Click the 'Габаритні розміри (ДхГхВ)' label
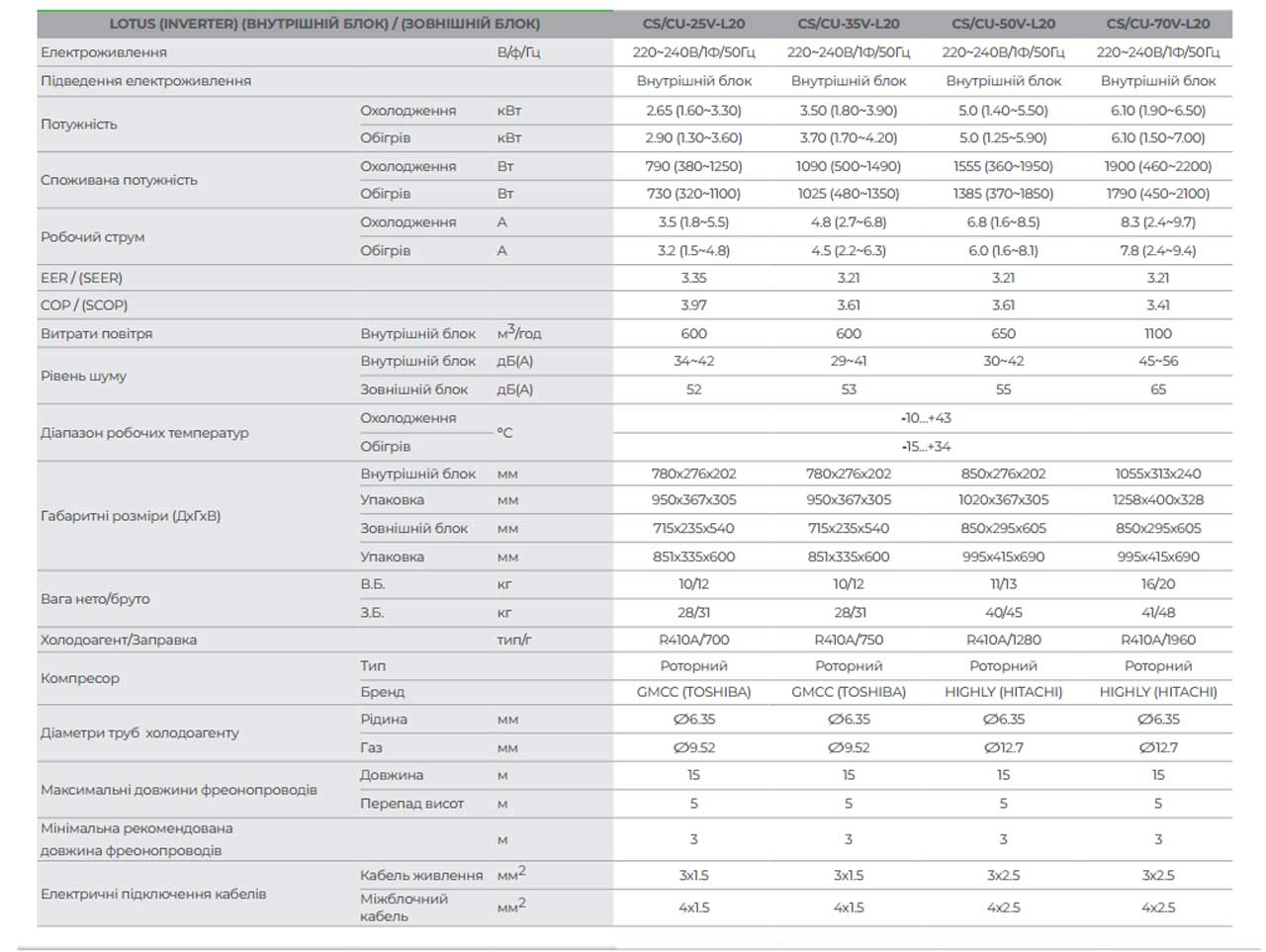 (131, 516)
